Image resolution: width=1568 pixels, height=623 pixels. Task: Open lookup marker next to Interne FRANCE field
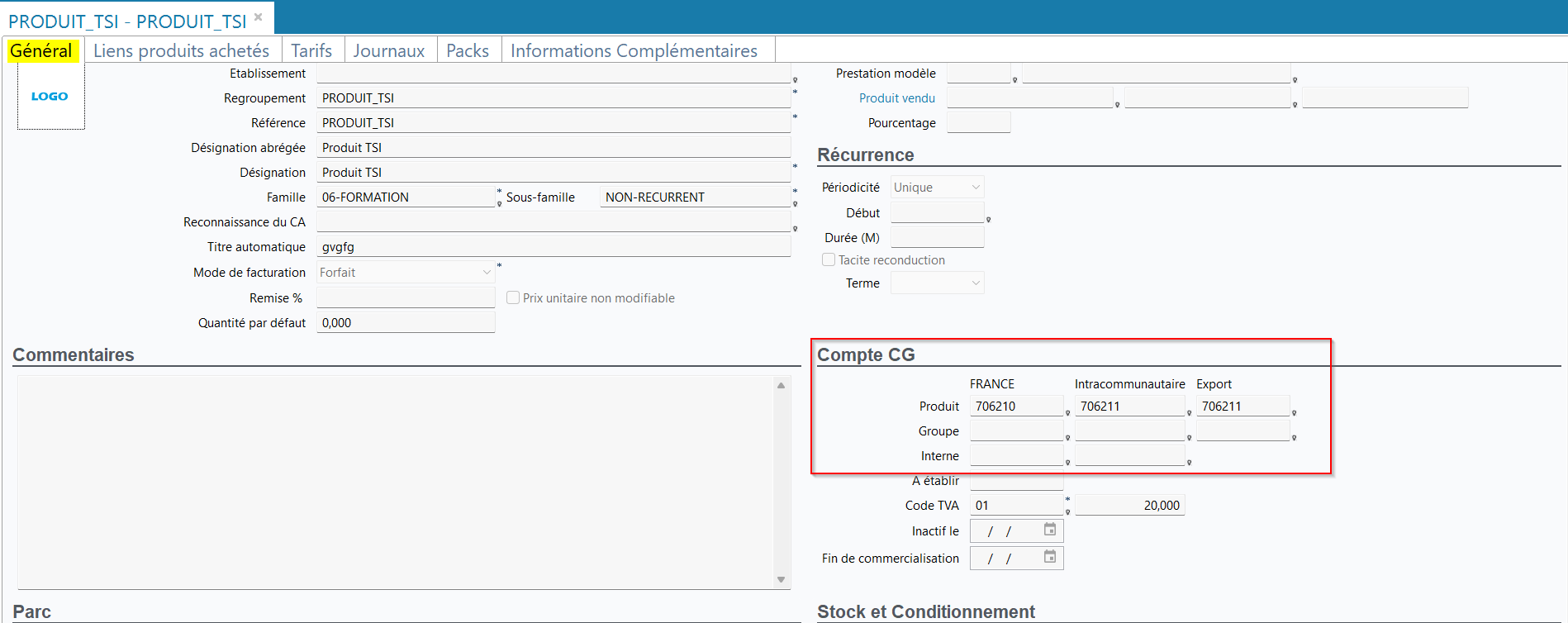point(1067,463)
